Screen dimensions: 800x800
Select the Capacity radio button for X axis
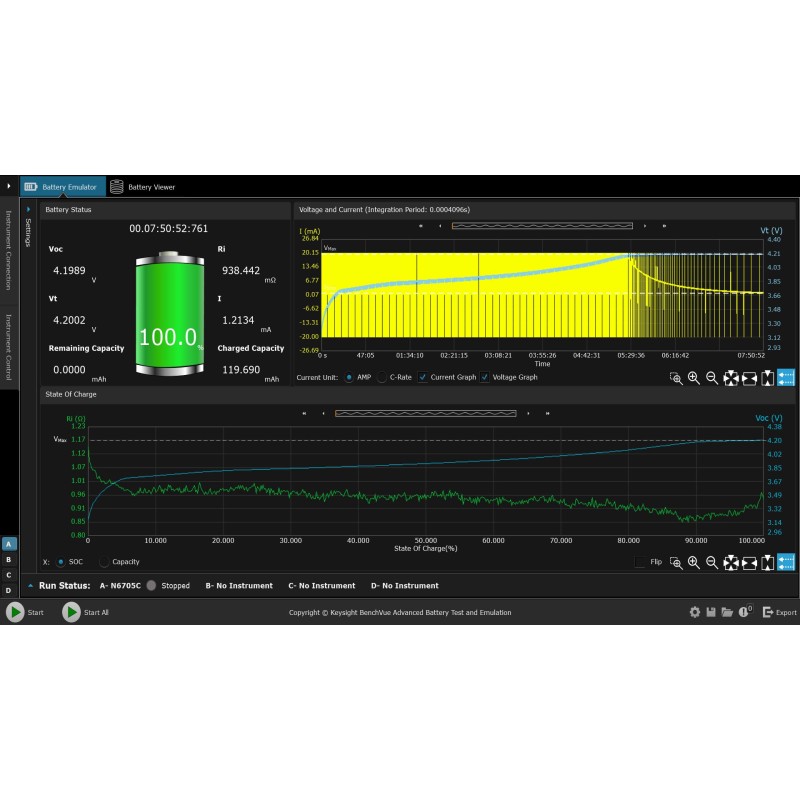[105, 562]
